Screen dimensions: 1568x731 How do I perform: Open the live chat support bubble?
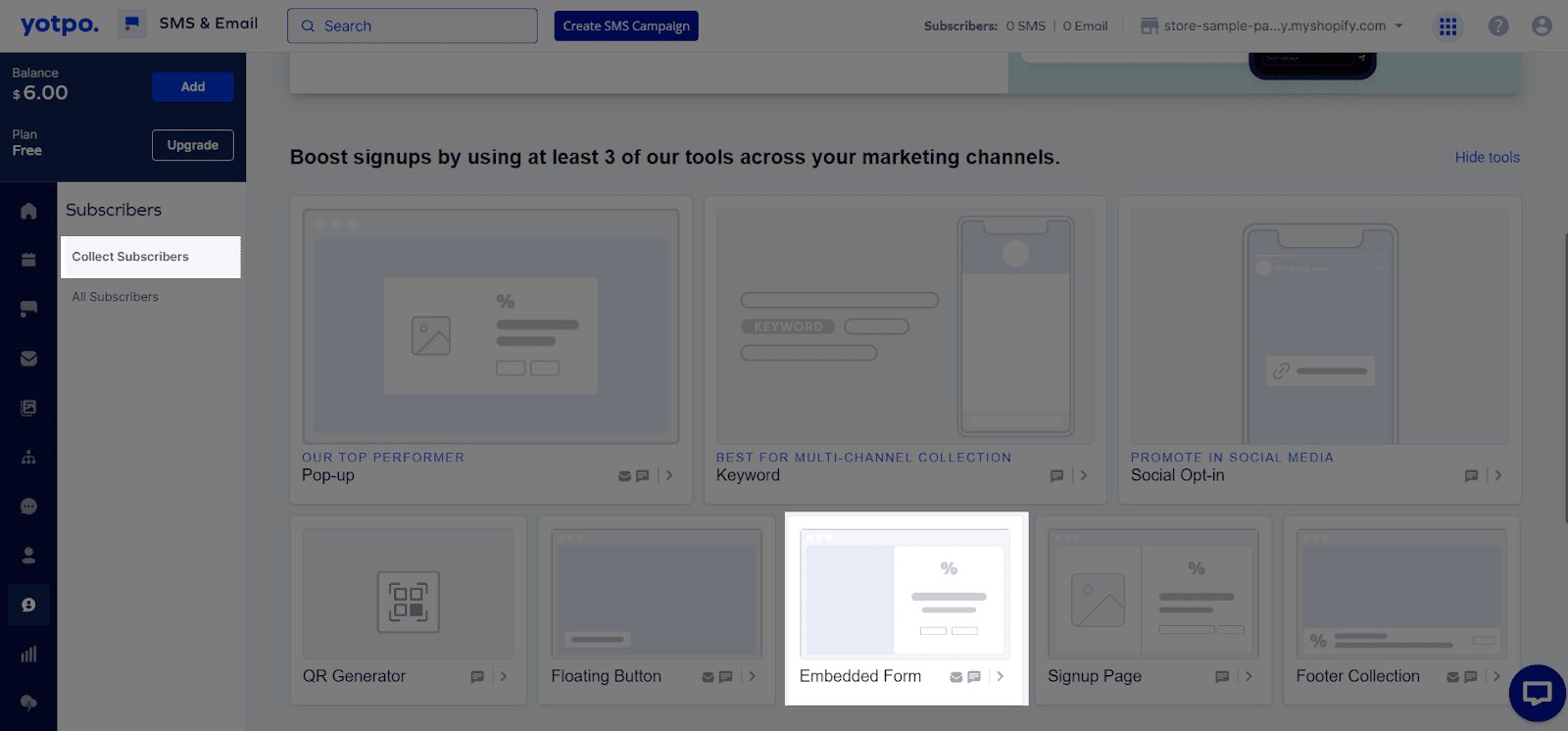(x=1537, y=693)
